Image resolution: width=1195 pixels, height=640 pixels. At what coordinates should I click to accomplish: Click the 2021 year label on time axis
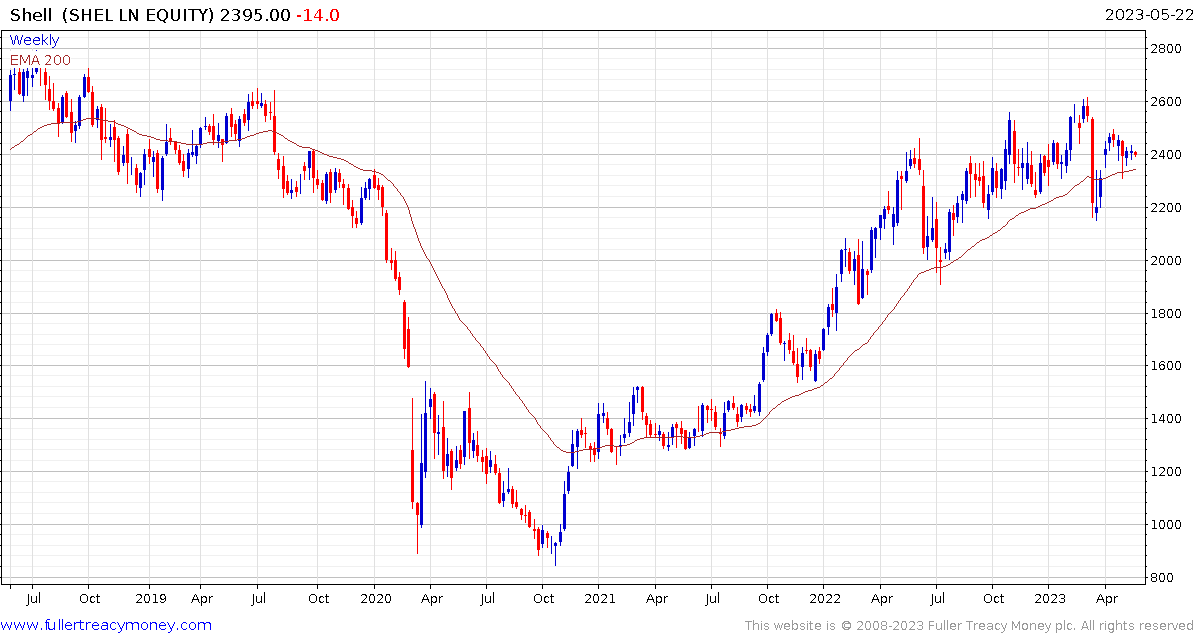(599, 599)
